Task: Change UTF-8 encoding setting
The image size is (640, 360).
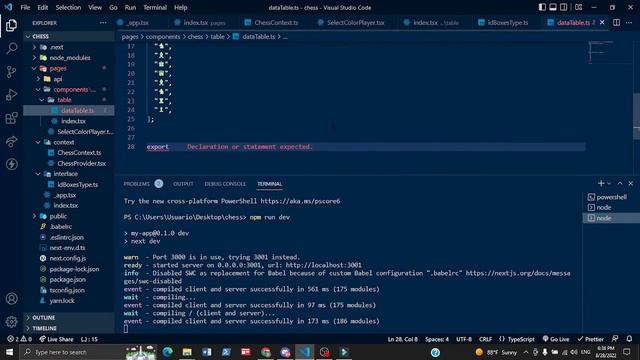Action: pos(464,339)
